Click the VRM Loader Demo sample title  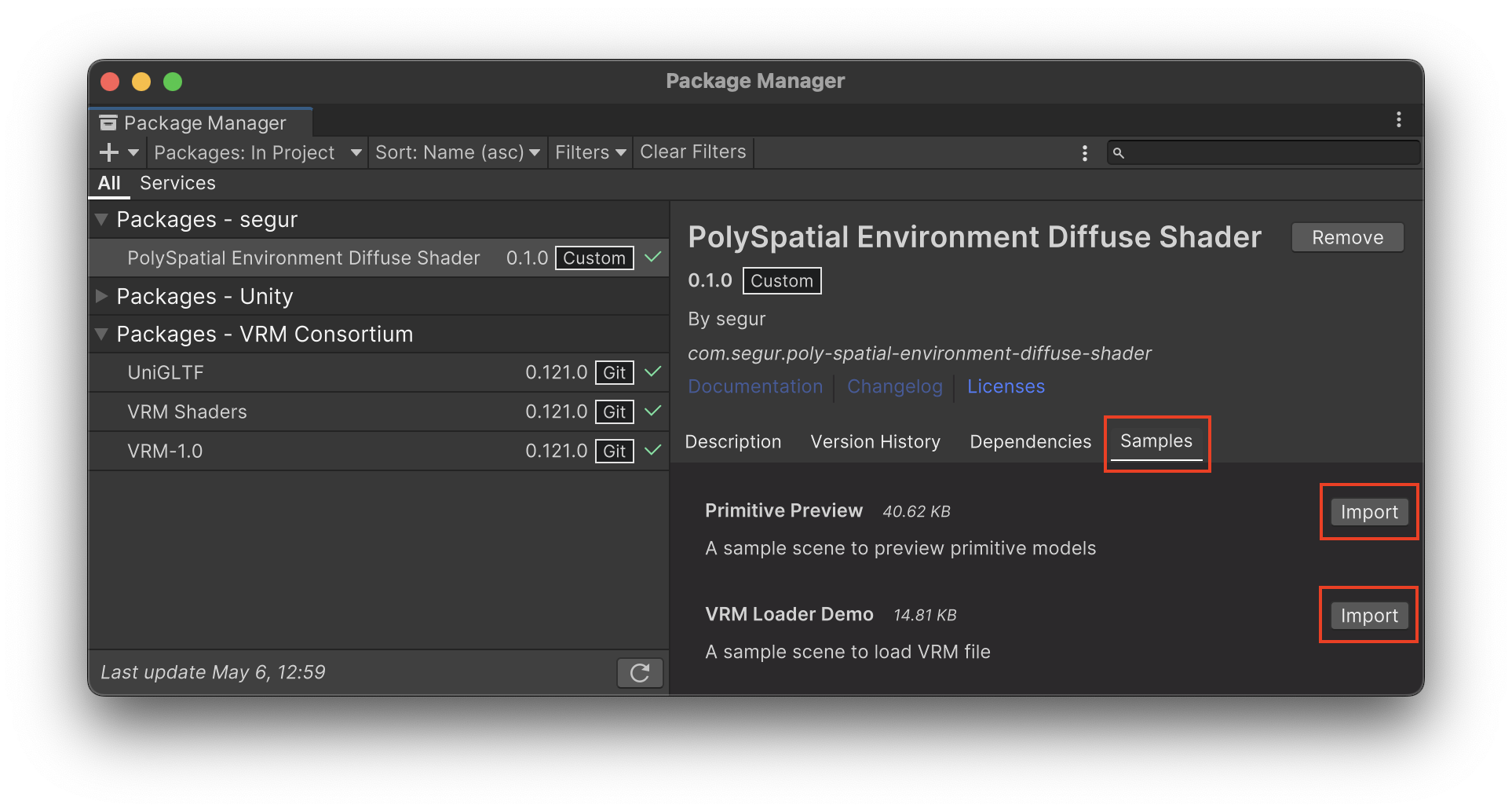(789, 614)
